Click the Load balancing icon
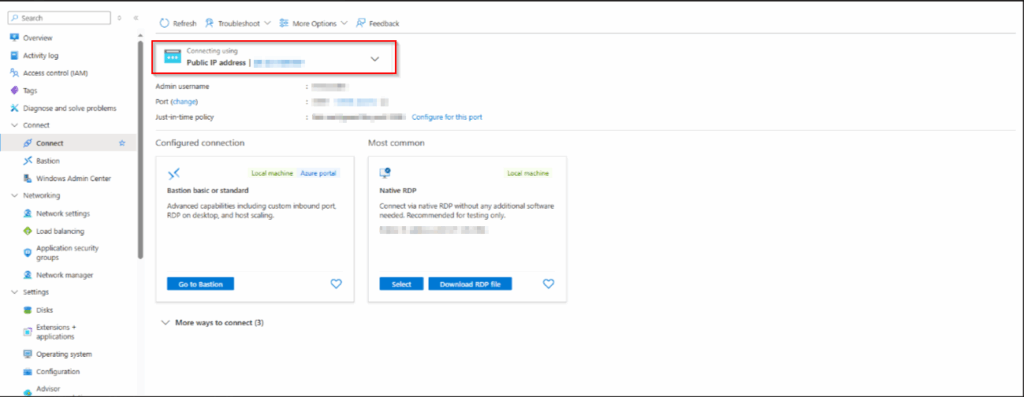This screenshot has height=397, width=1024. click(x=27, y=231)
